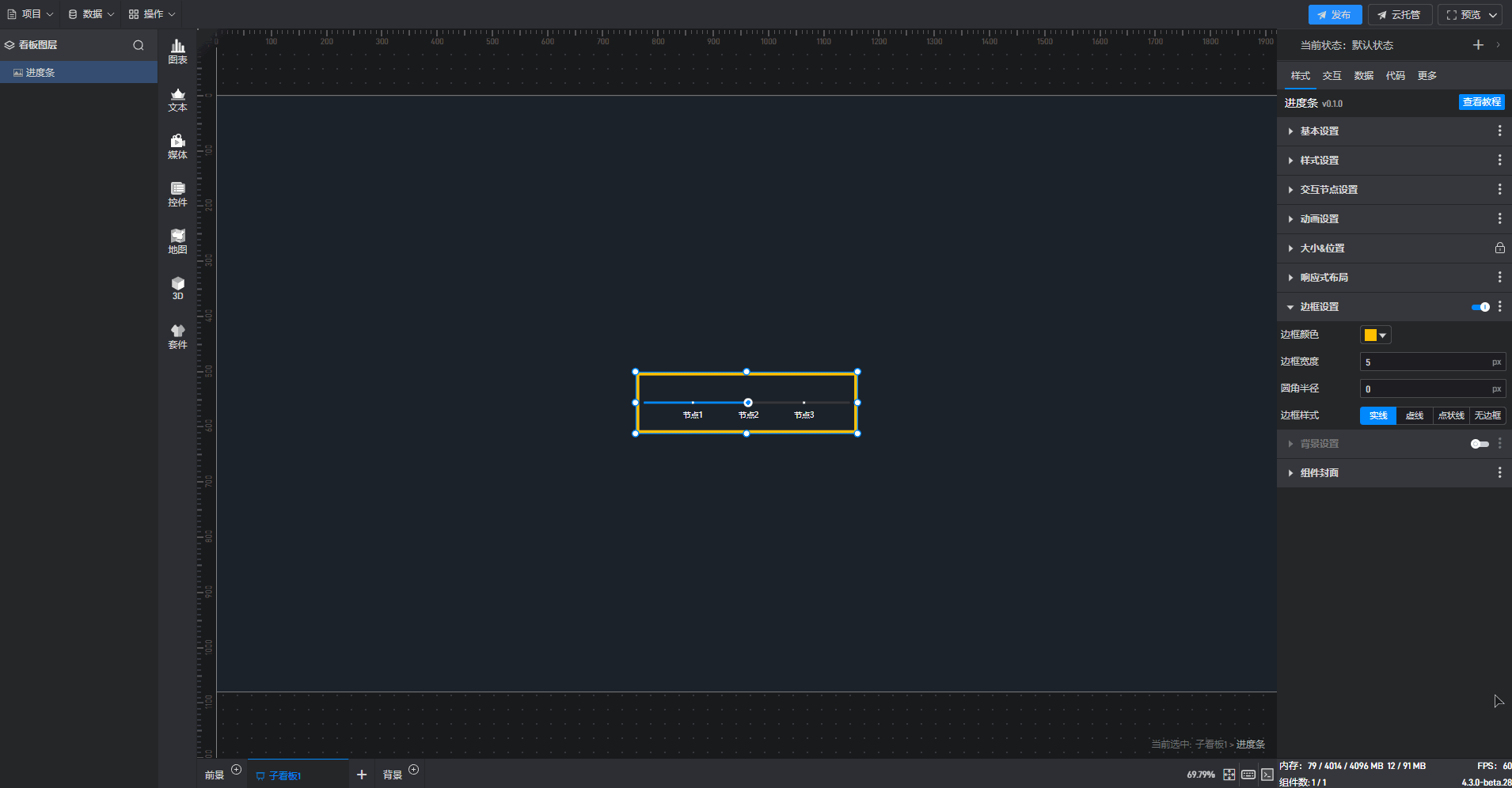The width and height of the screenshot is (1512, 788).
Task: Open the 控件 (controls) component library
Action: pyautogui.click(x=177, y=195)
